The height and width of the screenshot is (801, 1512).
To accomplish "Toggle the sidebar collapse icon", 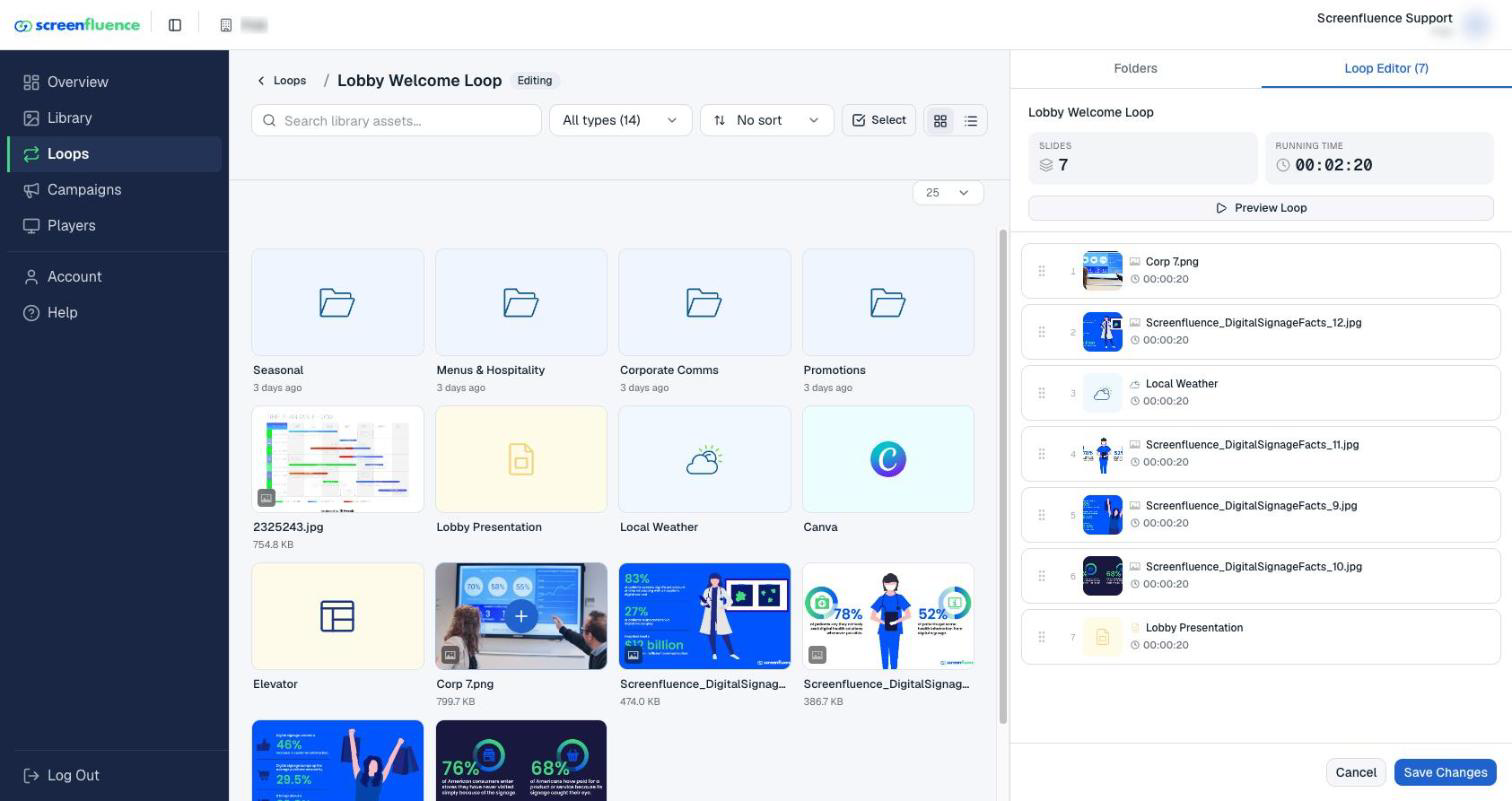I will (175, 25).
